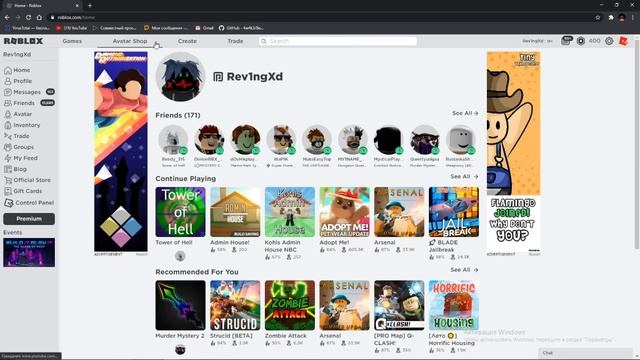
Task: Open the Events banner thumbnail
Action: click(x=29, y=253)
